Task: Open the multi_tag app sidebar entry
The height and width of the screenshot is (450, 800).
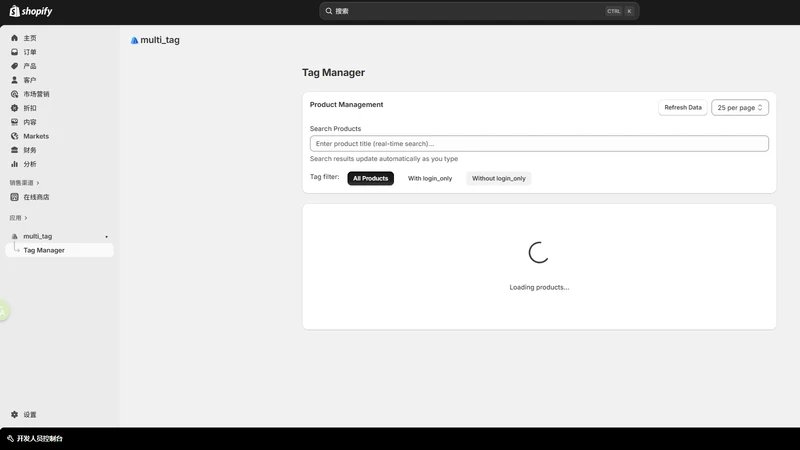Action: point(59,236)
